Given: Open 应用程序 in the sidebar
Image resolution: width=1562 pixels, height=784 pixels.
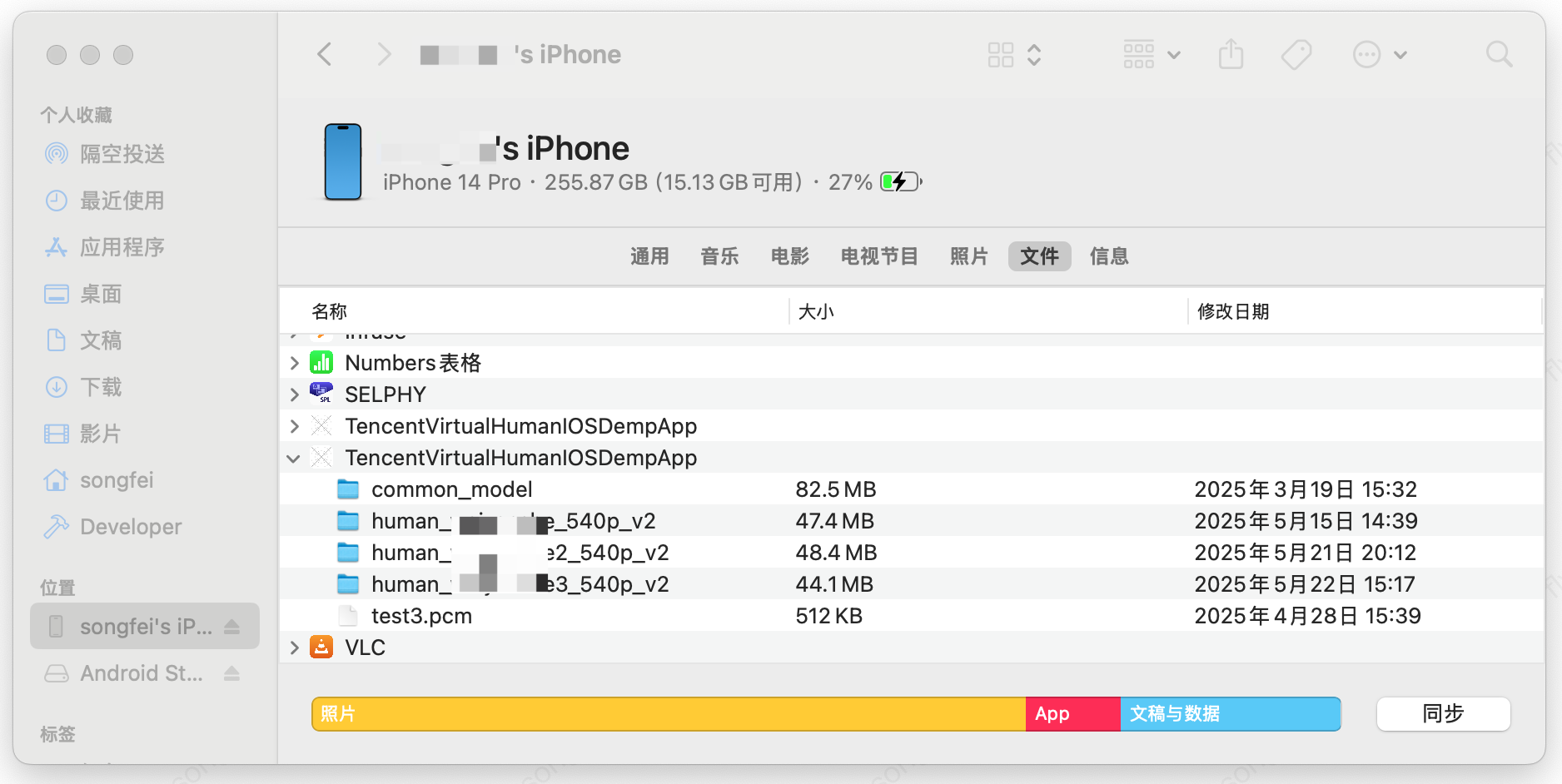Looking at the screenshot, I should 104,247.
